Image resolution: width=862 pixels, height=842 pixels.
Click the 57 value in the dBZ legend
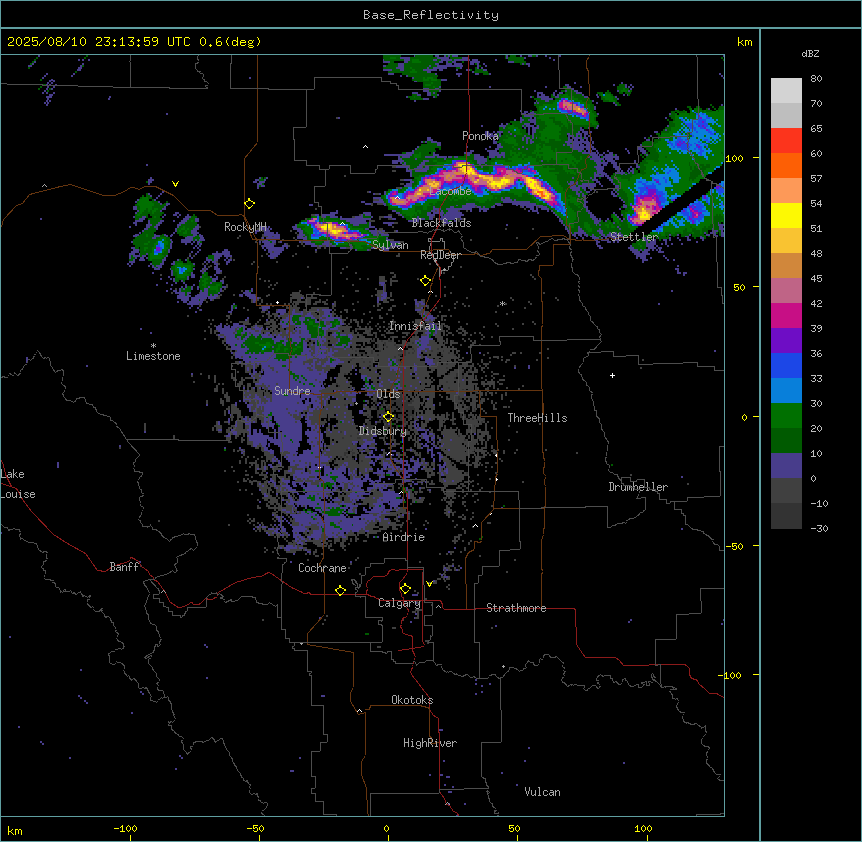[816, 179]
